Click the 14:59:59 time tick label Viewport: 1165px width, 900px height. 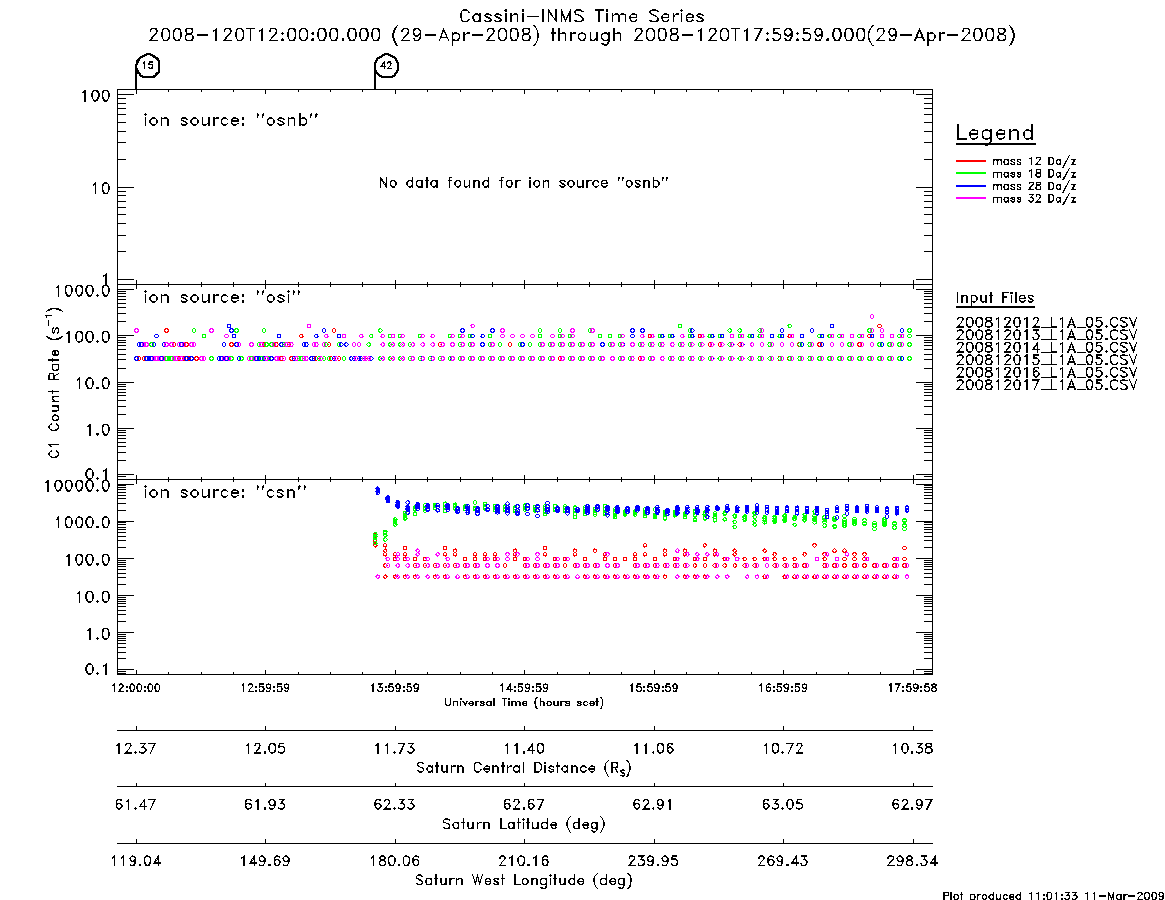pos(524,688)
